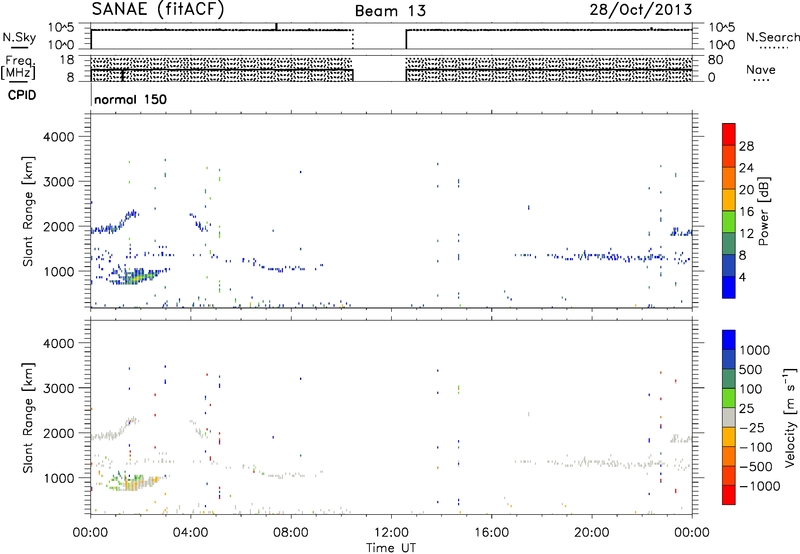The height and width of the screenshot is (554, 800).
Task: Click the Nave legend label
Action: (760, 69)
